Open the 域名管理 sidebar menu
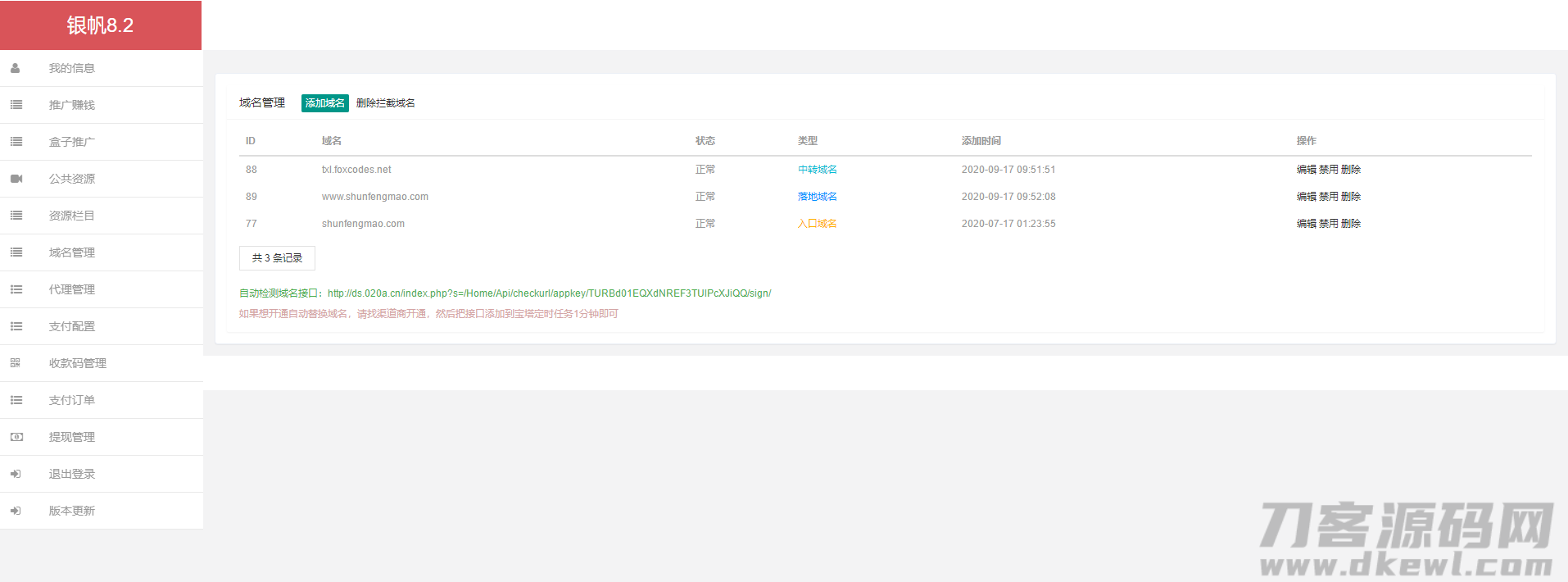Viewport: 1568px width, 582px height. point(72,252)
